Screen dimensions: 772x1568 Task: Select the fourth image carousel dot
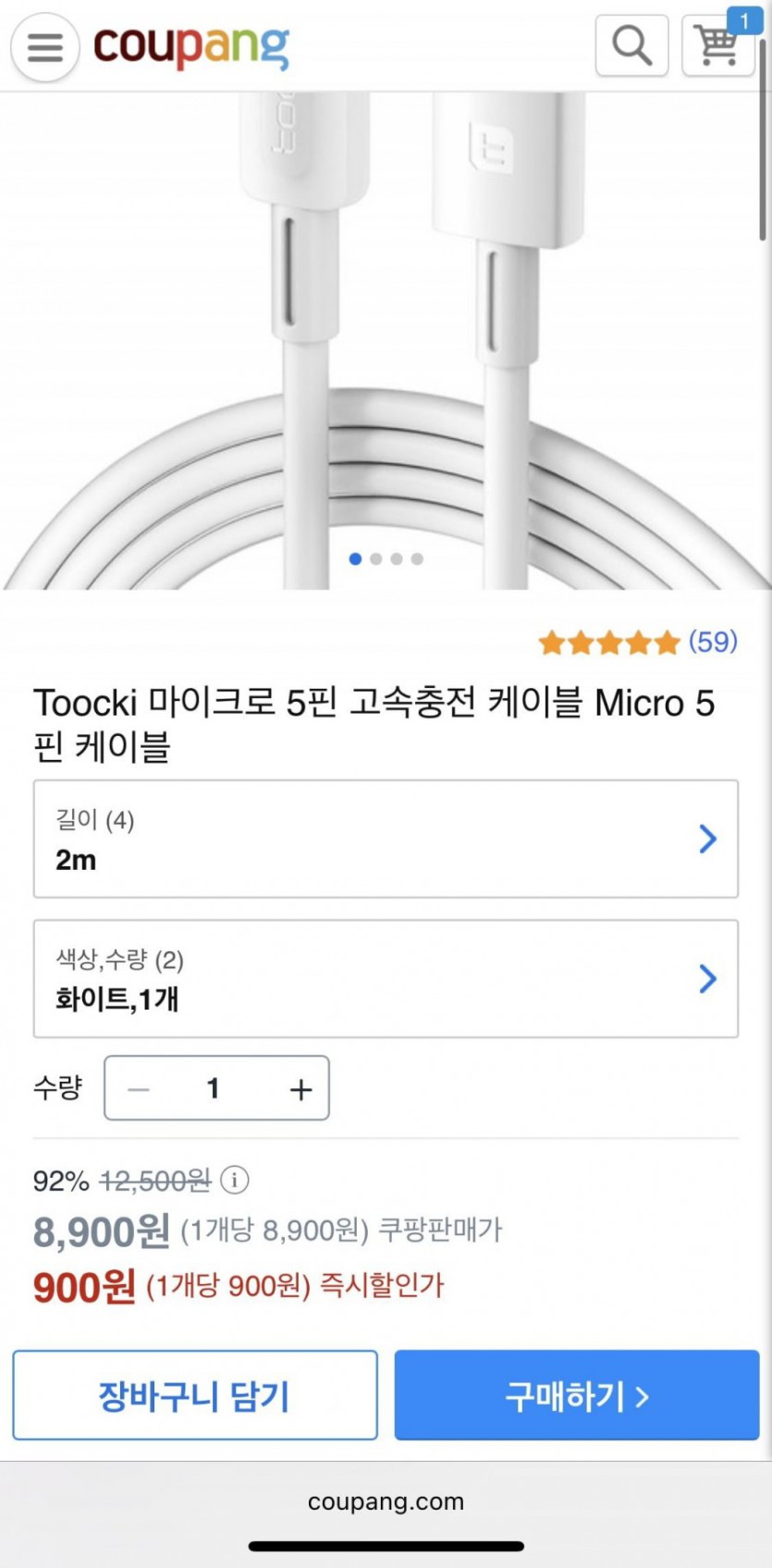(x=417, y=558)
